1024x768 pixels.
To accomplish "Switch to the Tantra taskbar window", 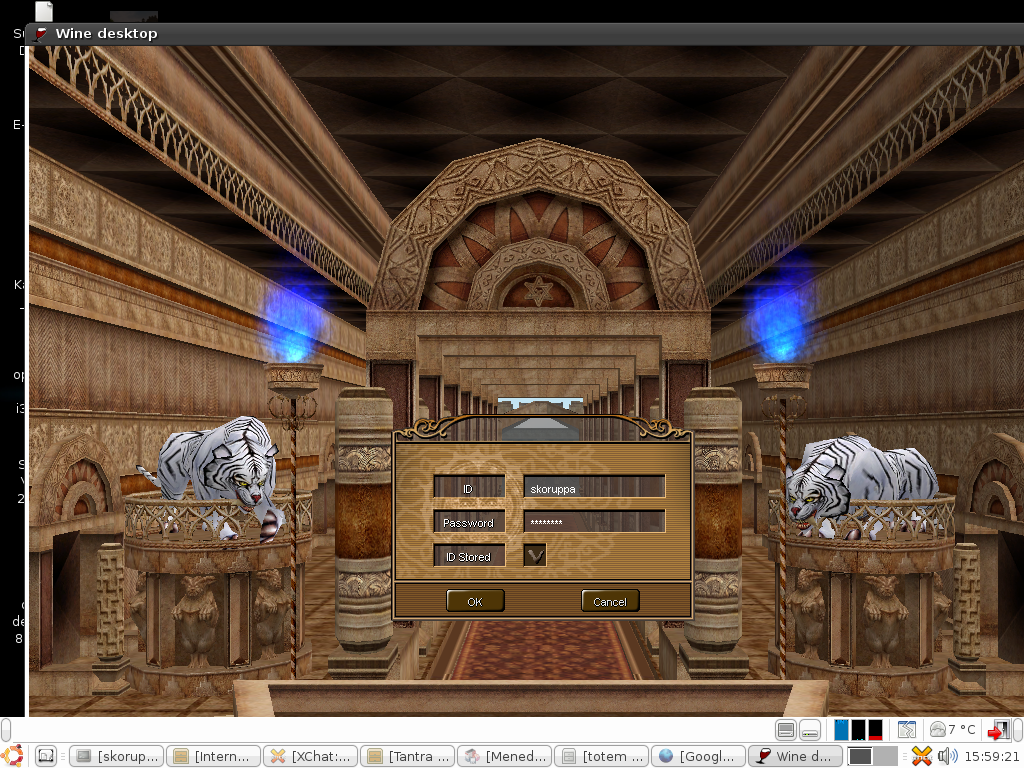I will coord(407,756).
